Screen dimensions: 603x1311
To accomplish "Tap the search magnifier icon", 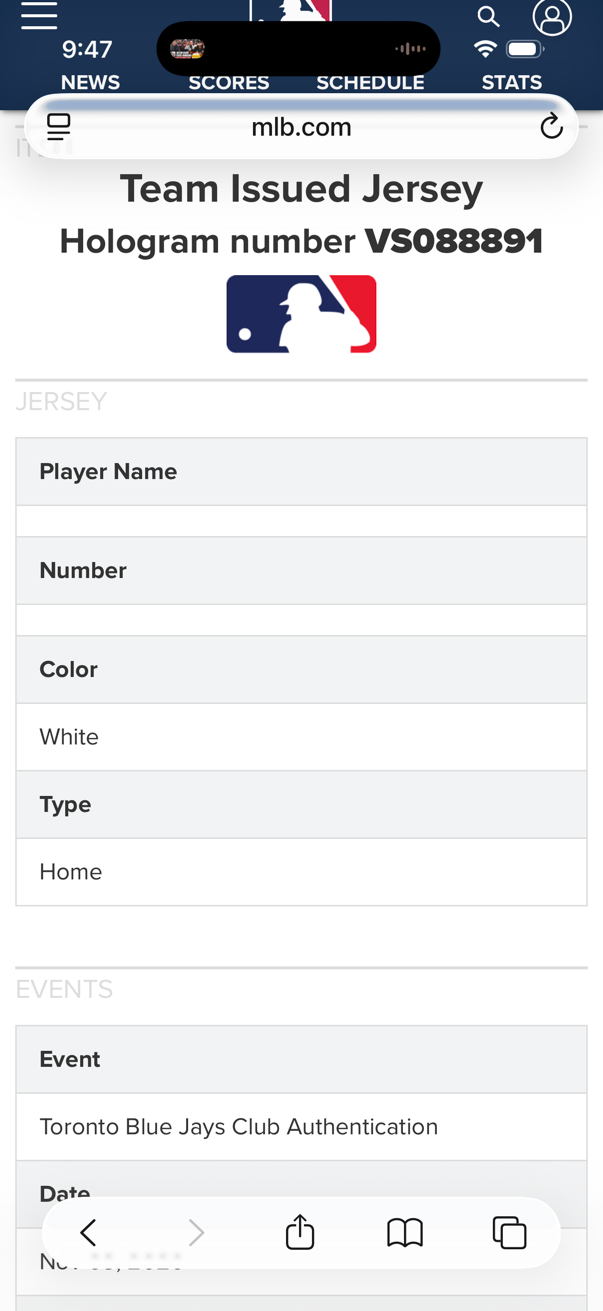I will point(488,16).
